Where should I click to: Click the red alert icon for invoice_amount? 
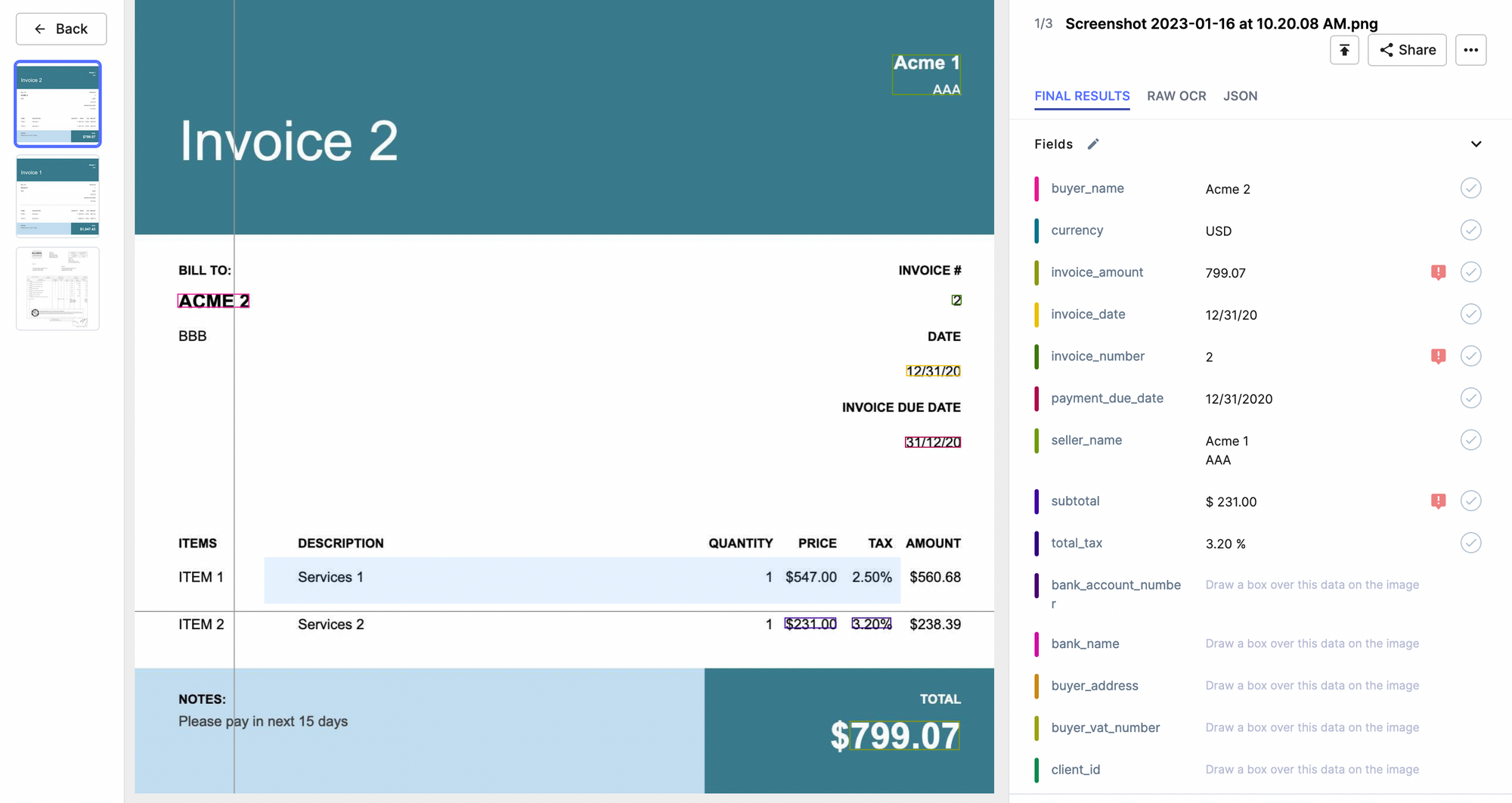(1438, 272)
